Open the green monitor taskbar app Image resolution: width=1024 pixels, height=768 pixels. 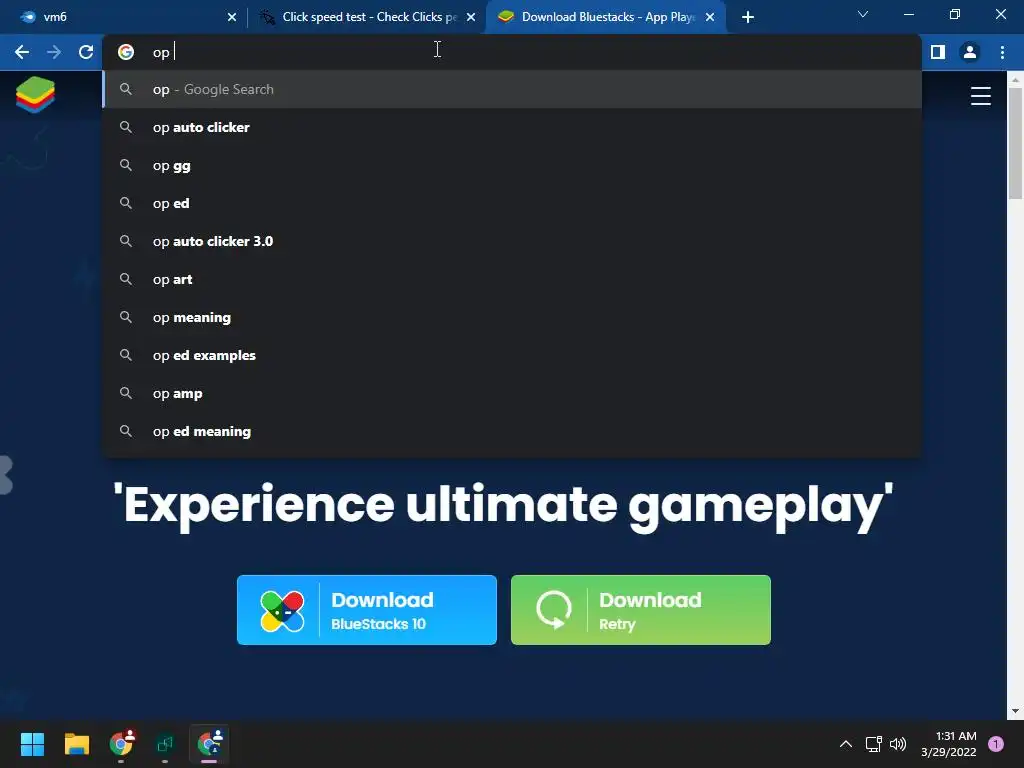tap(165, 744)
